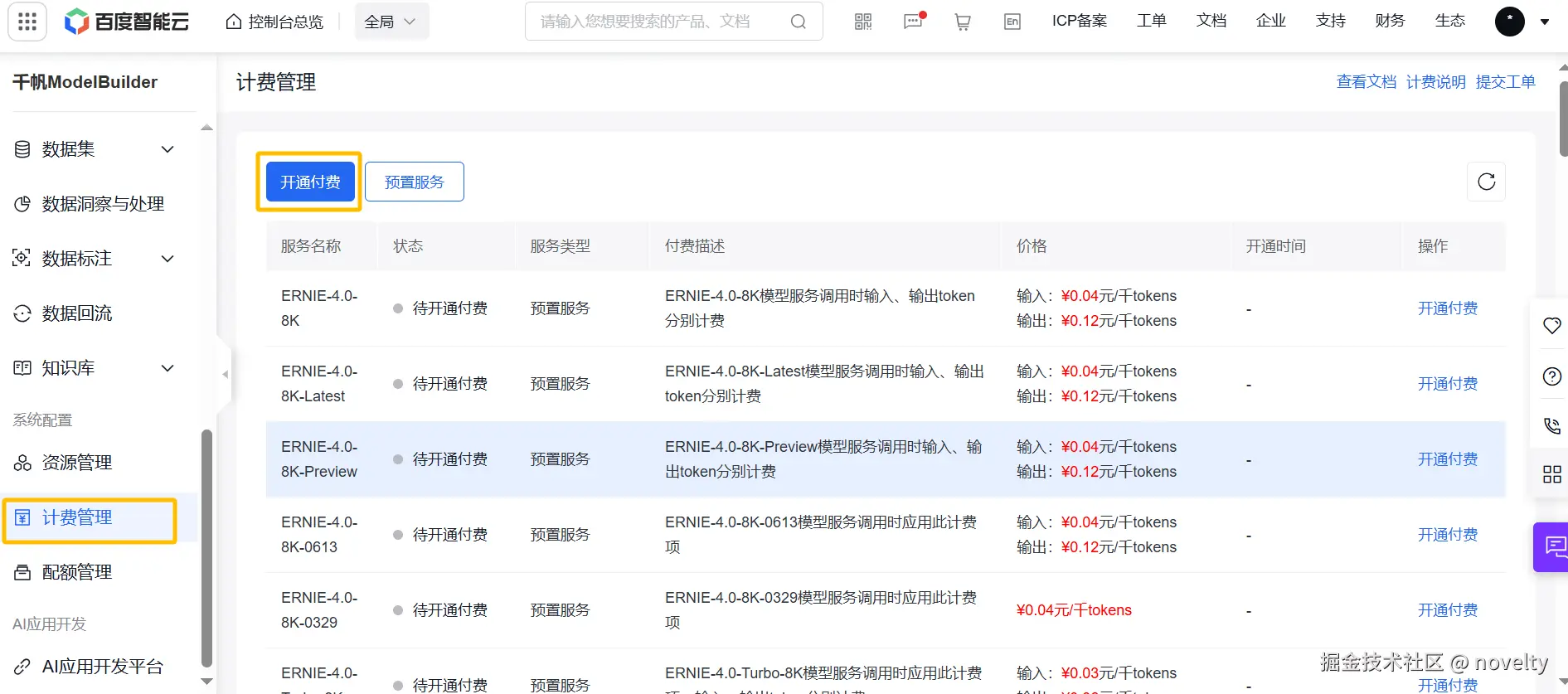Go to 控制台总览
The image size is (1568, 694).
(x=274, y=22)
